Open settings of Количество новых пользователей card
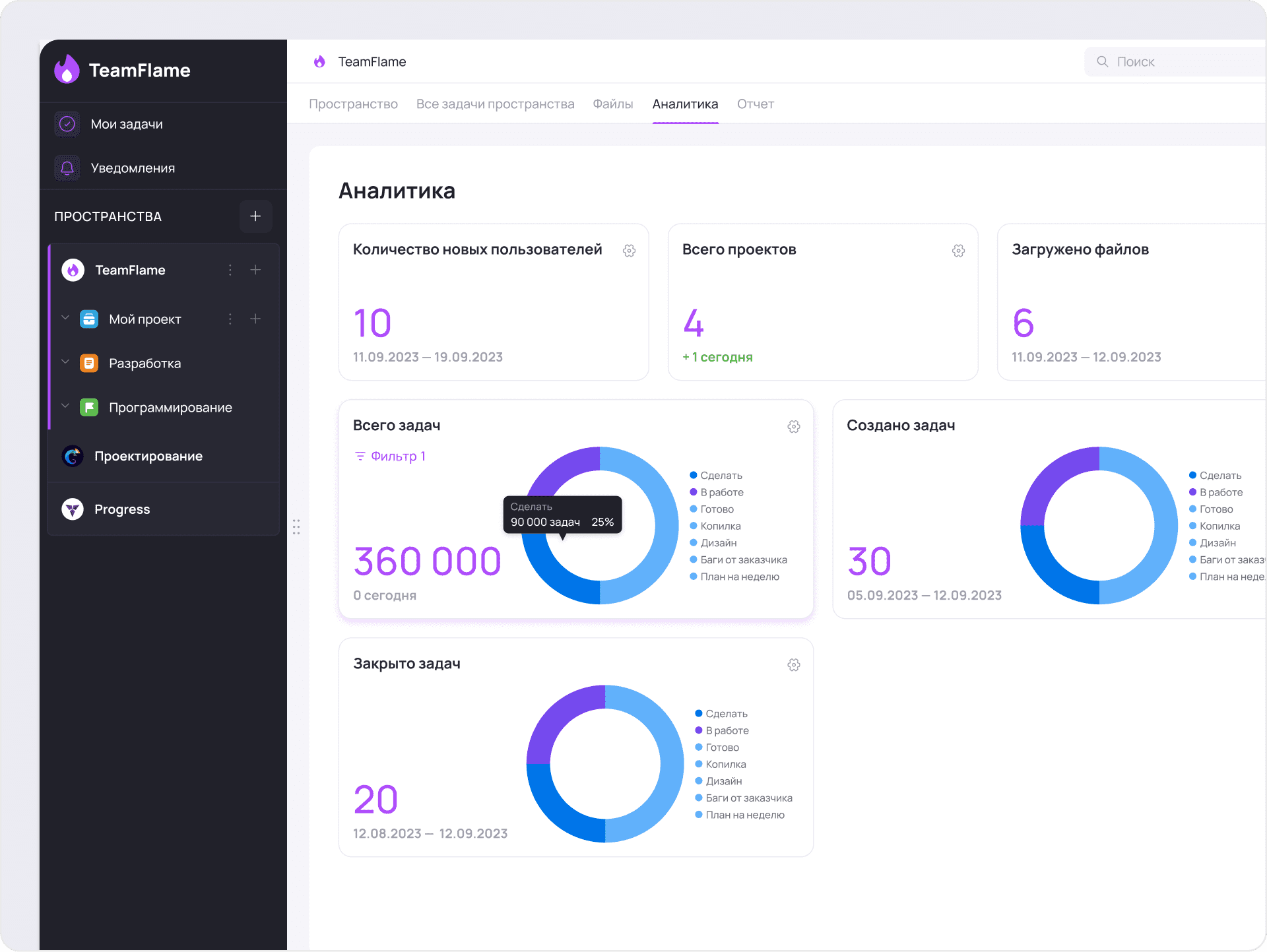Viewport: 1267px width, 952px height. click(x=629, y=251)
